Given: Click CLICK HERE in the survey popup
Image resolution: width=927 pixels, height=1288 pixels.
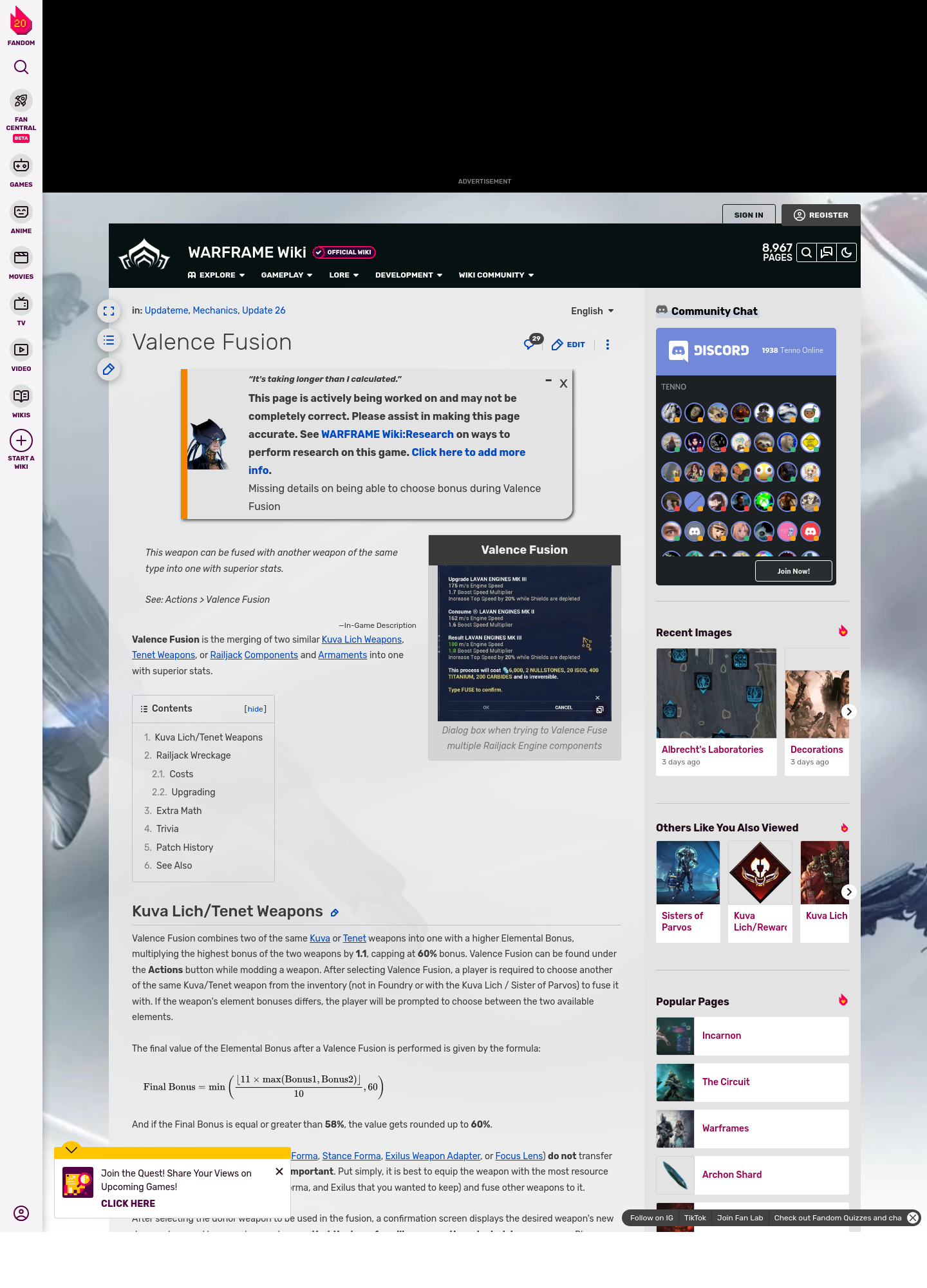Looking at the screenshot, I should tap(128, 1204).
